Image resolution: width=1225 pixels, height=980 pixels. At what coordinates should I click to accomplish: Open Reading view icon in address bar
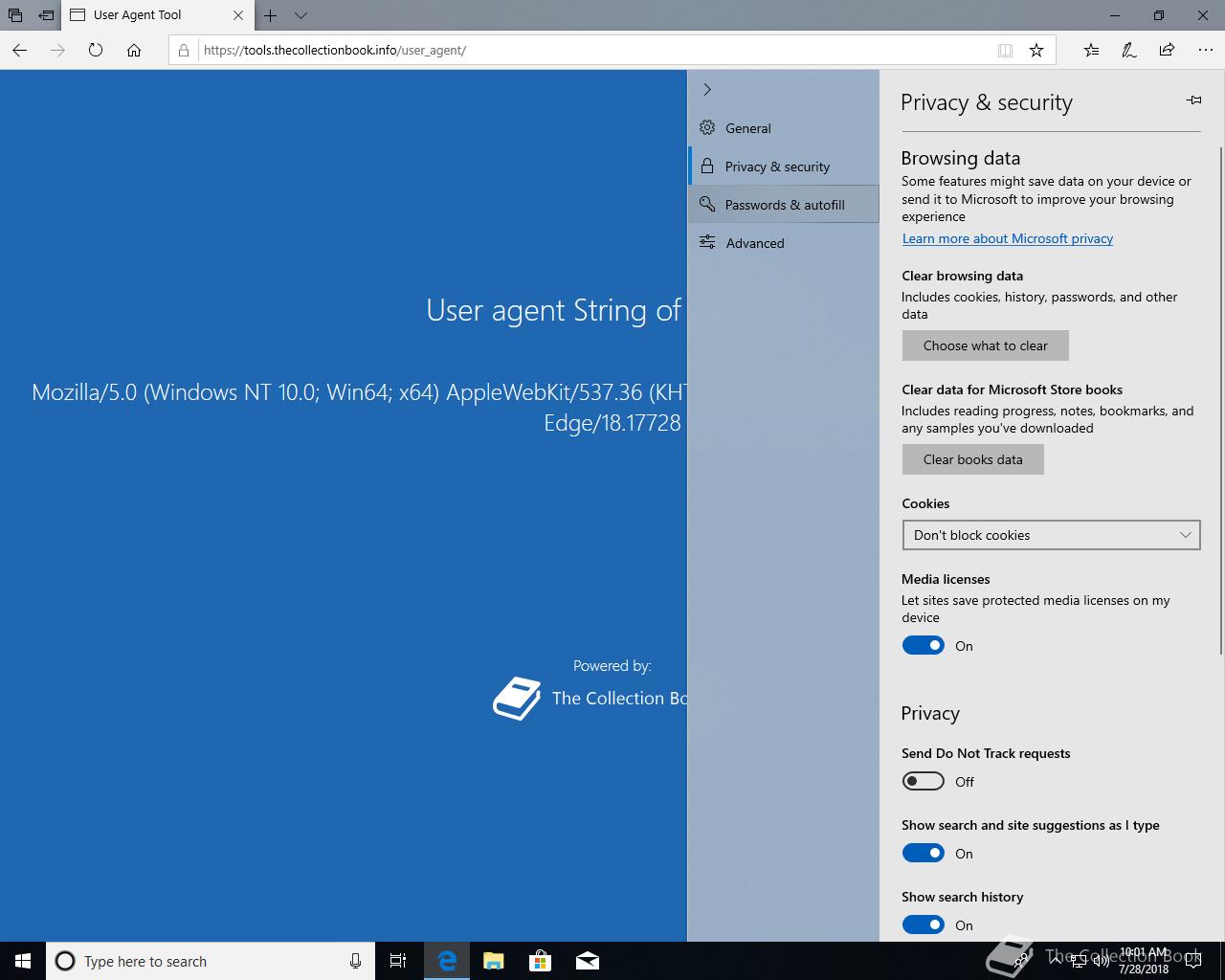pos(1005,50)
